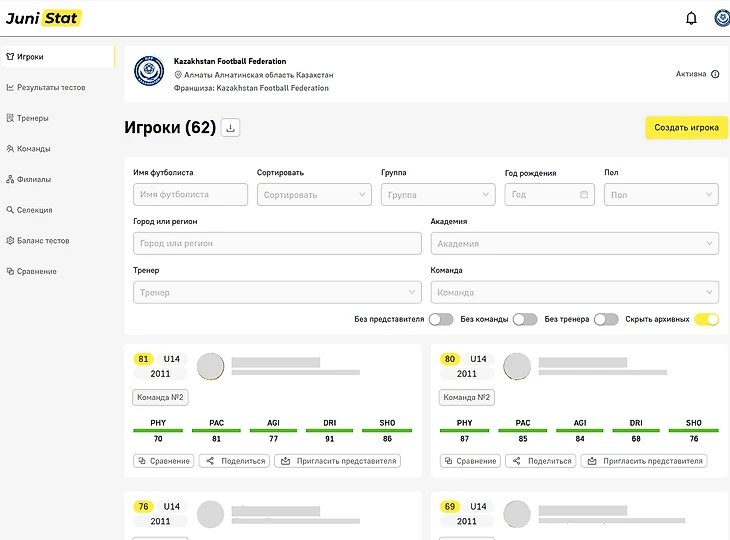Viewport: 730px width, 540px height.
Task: Toggle the Без представителя switch
Action: pyautogui.click(x=440, y=319)
